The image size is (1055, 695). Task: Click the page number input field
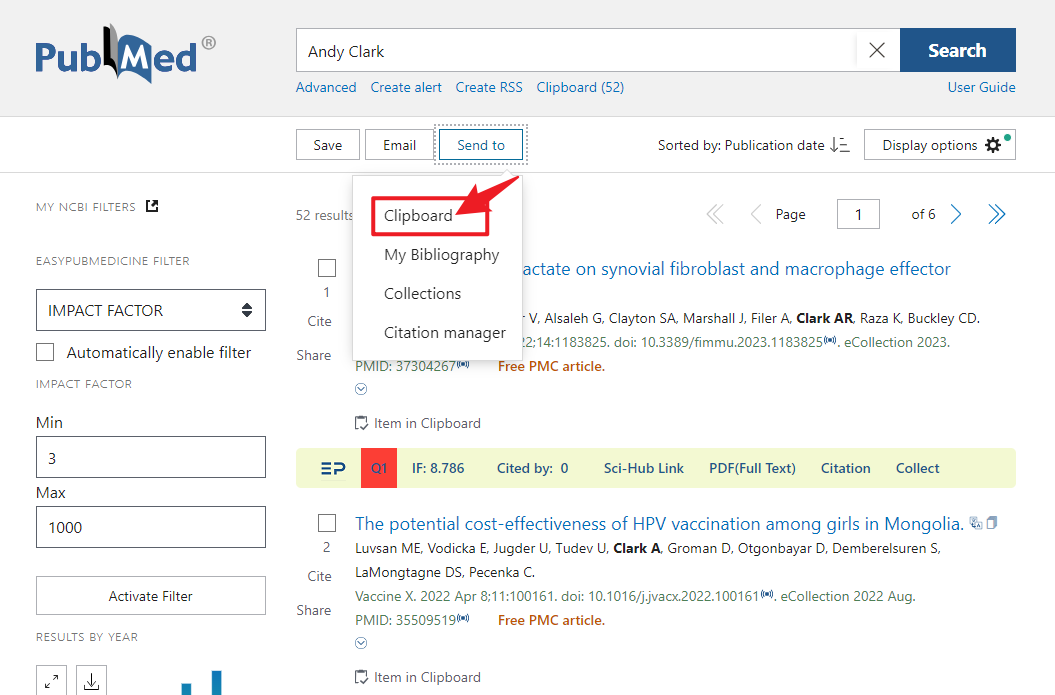pos(858,213)
